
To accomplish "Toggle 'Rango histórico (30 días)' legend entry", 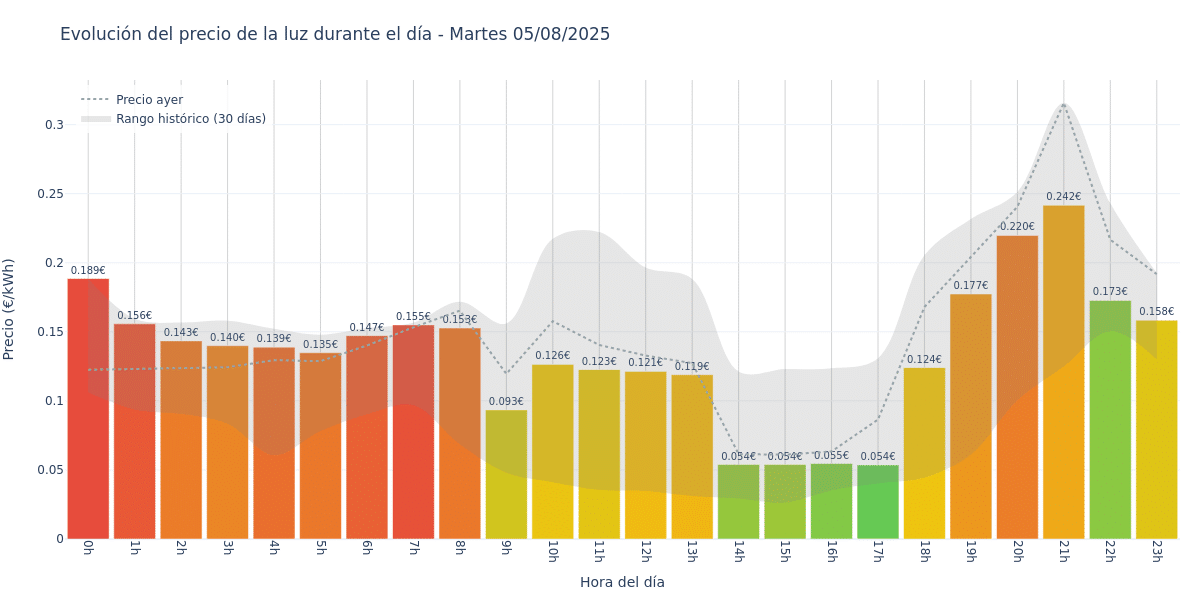I will point(173,119).
